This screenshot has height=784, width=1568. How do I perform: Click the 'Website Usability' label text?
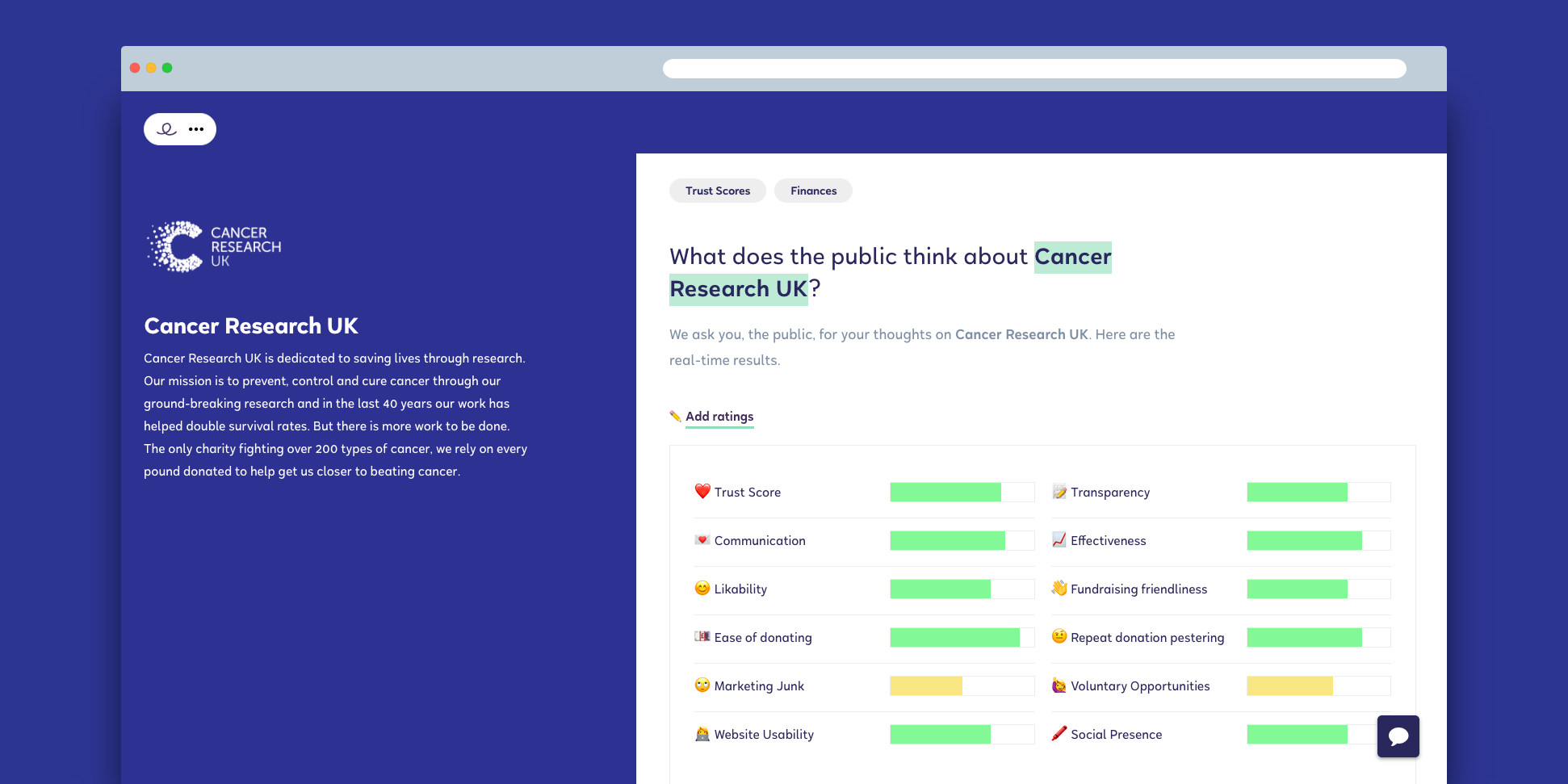pos(764,735)
